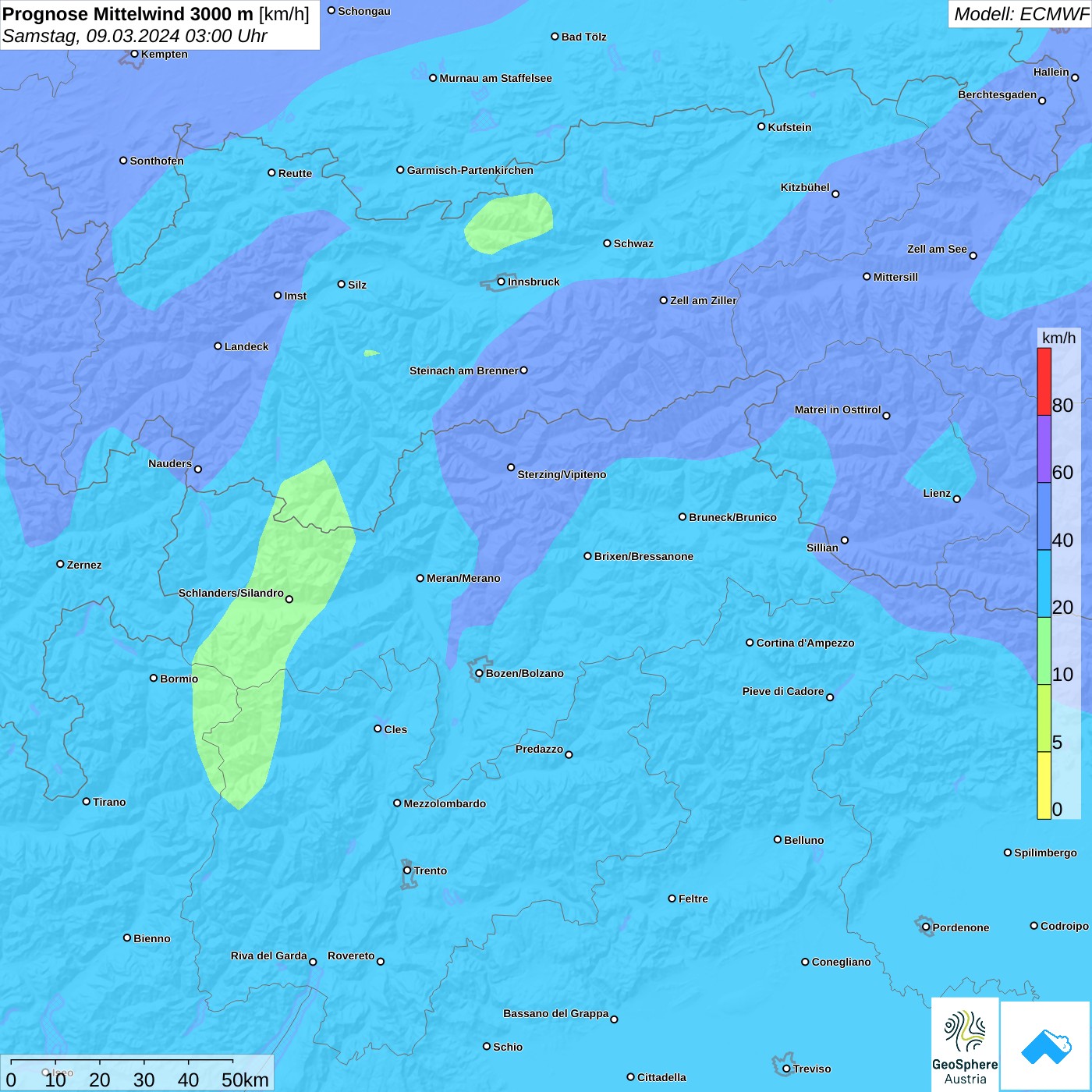Click the 'Berchtesgaden' label
1092x1092 pixels.
(997, 94)
